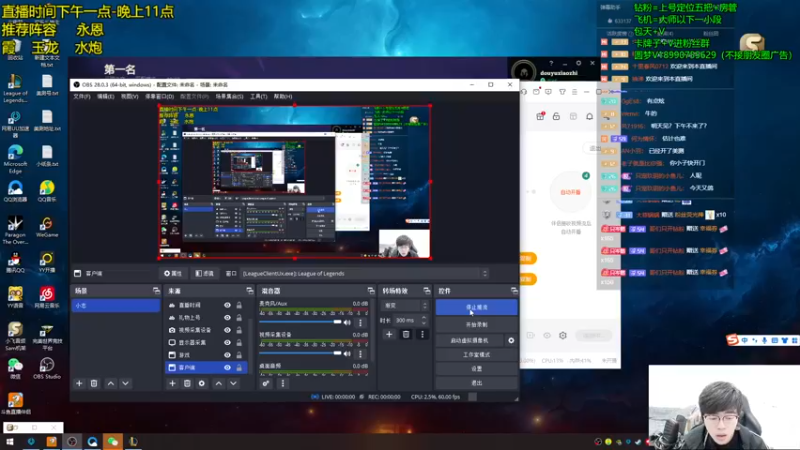
Task: Move the selected source up in the sources list
Action: [x=218, y=383]
